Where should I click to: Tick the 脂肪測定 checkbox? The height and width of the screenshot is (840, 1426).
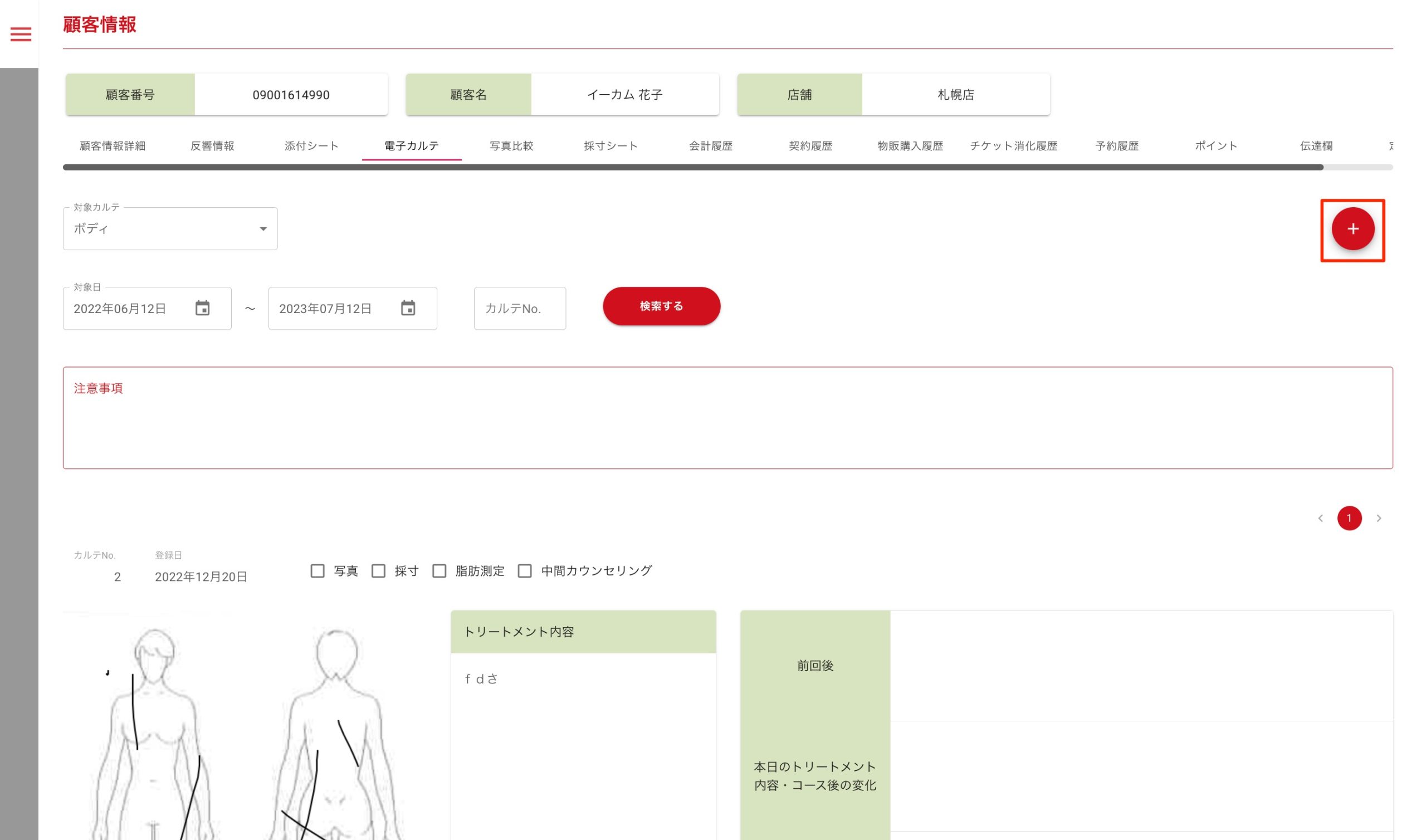(x=439, y=571)
